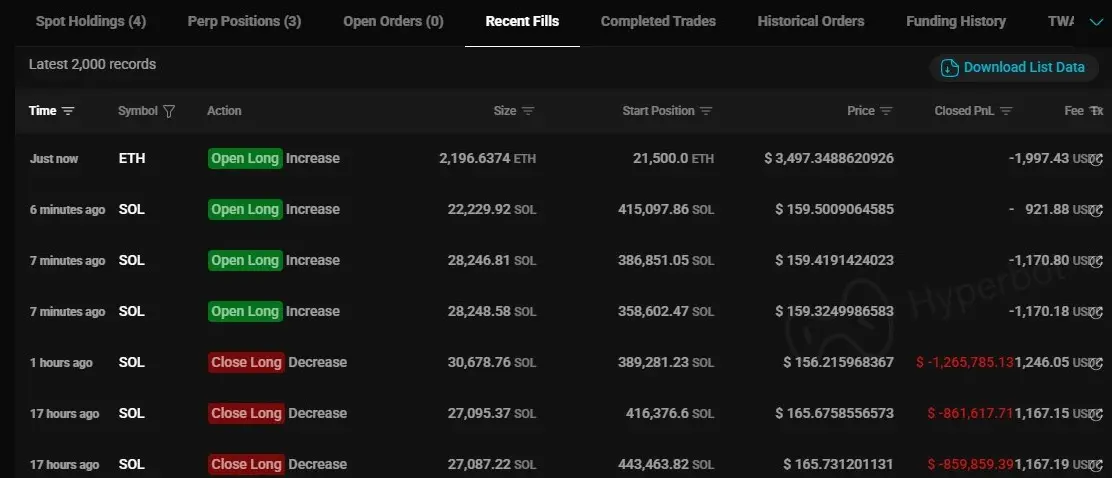Click the price $ 159.5009064585
Screen dimensions: 1112x478
pos(835,209)
